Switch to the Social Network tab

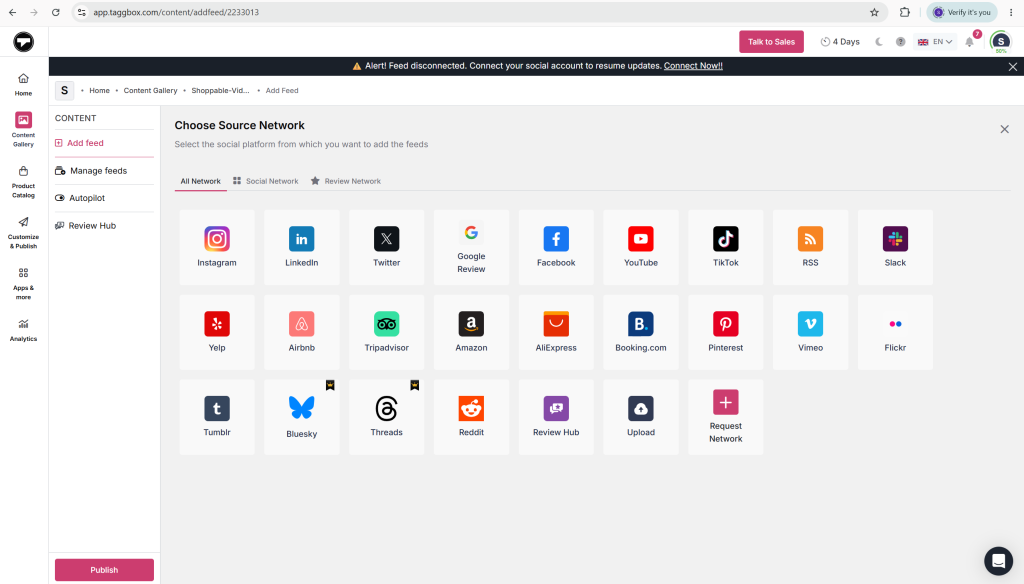pyautogui.click(x=266, y=181)
